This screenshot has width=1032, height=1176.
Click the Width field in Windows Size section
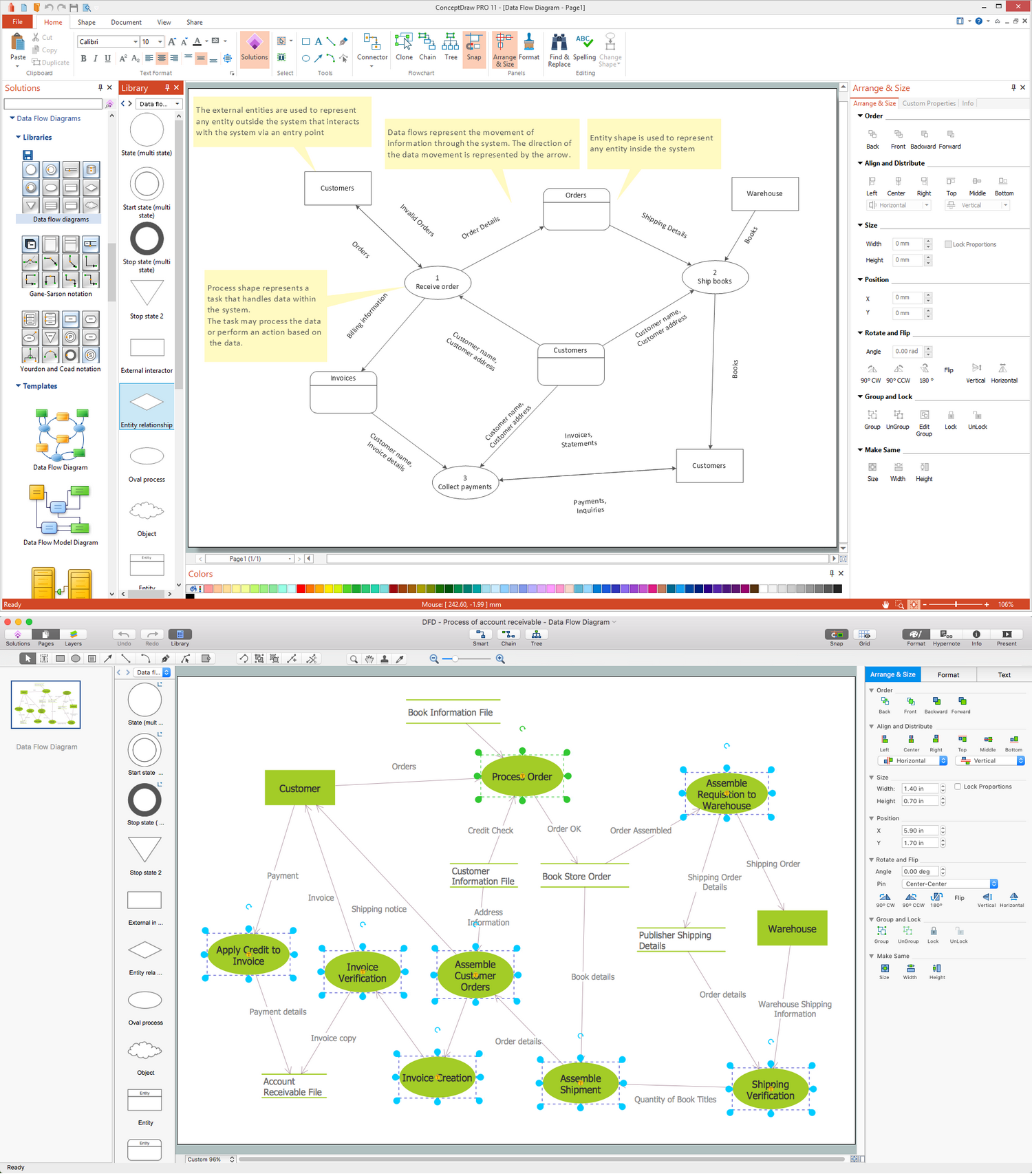tap(908, 244)
